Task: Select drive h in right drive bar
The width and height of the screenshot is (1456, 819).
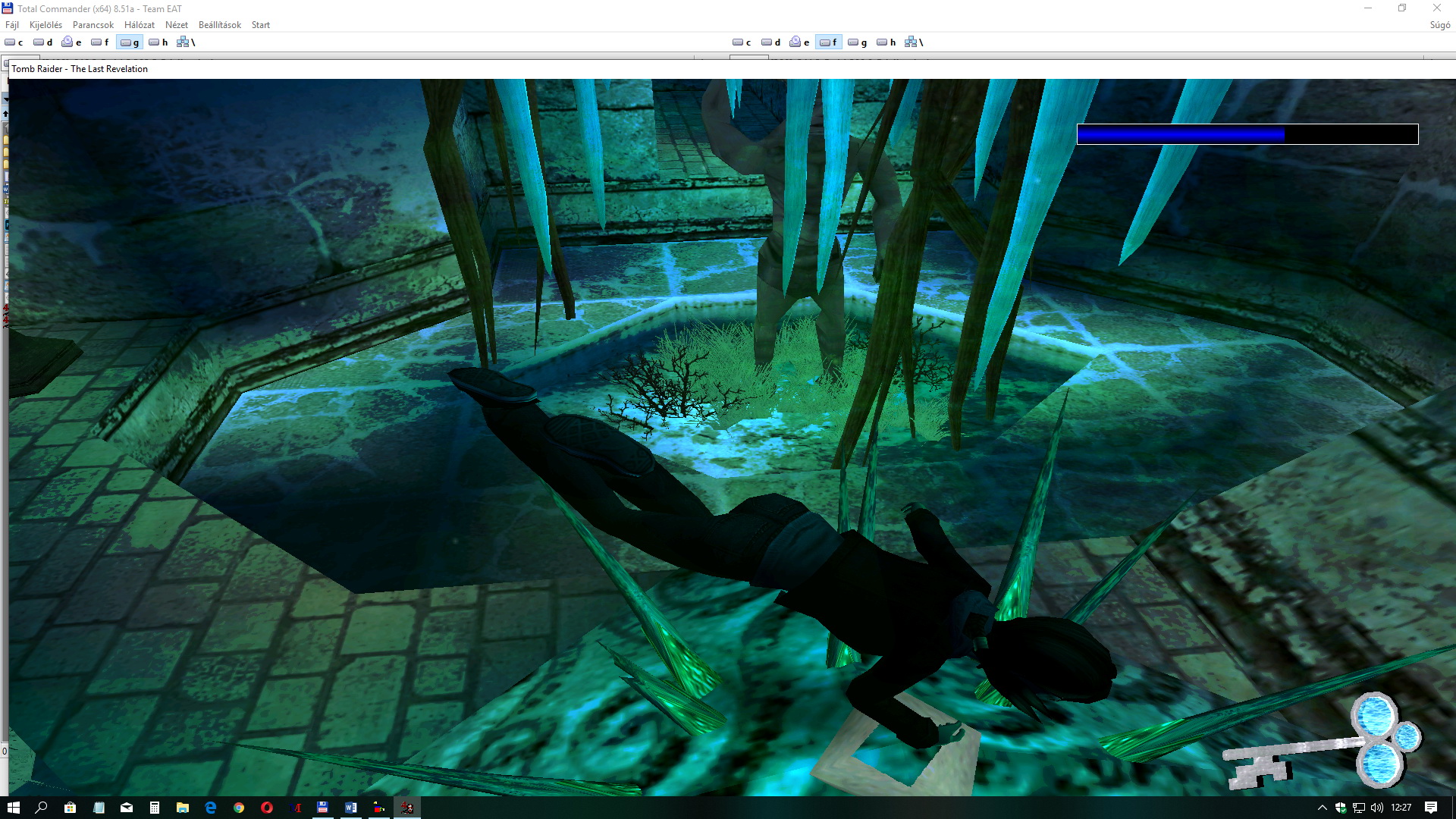Action: coord(886,42)
